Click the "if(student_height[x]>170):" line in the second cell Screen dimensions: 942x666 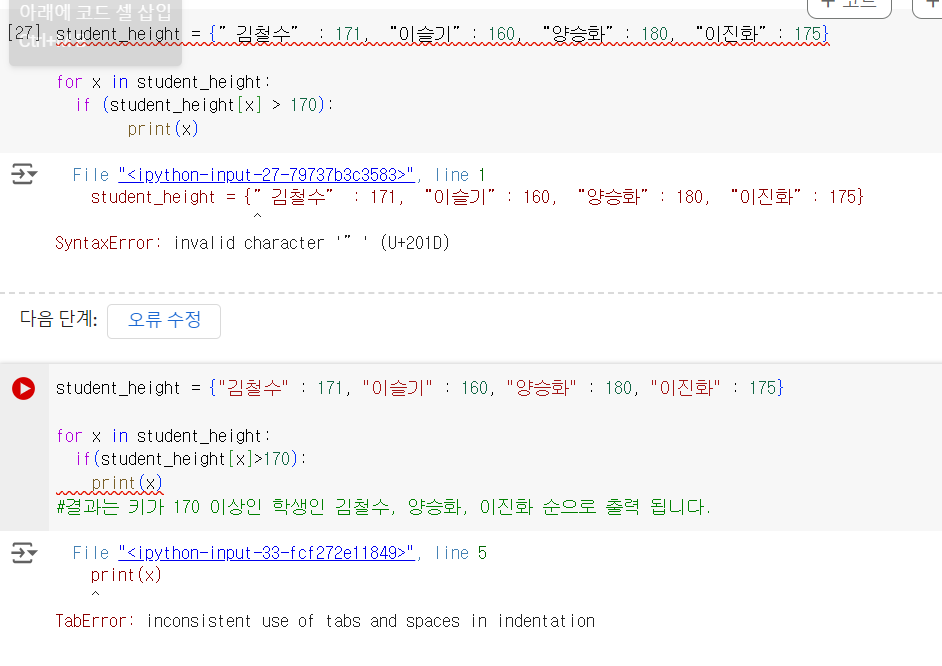[x=191, y=459]
